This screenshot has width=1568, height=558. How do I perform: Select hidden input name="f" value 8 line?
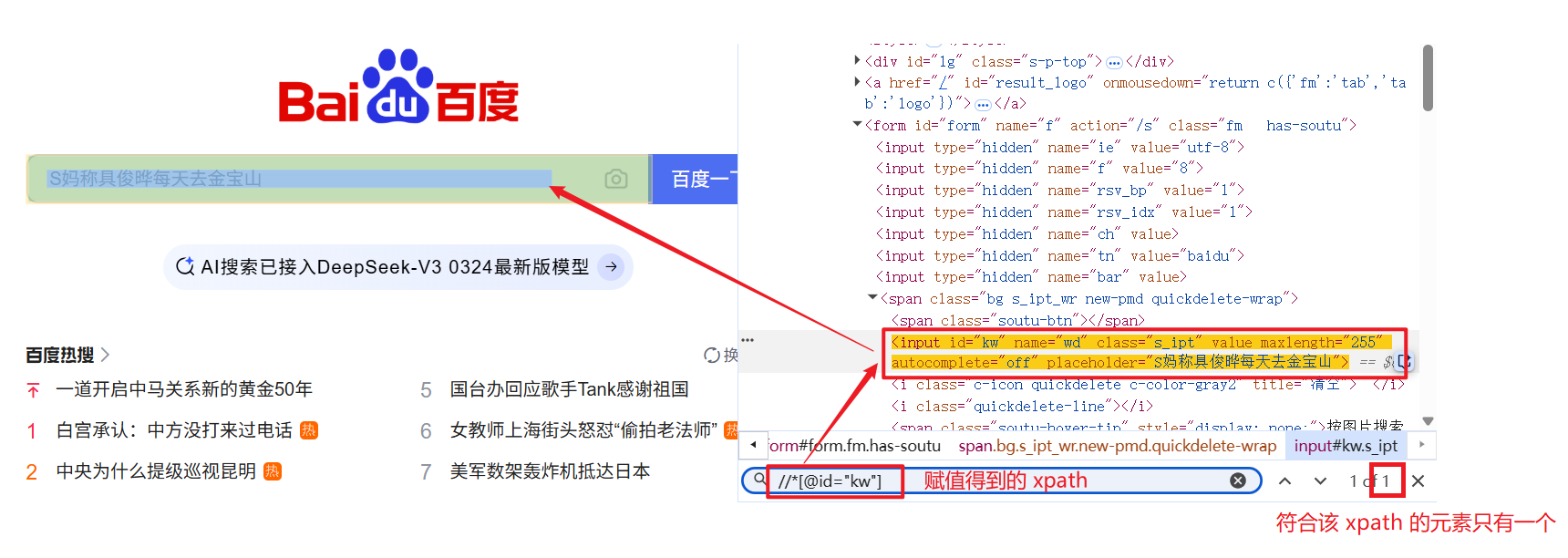(x=1039, y=169)
